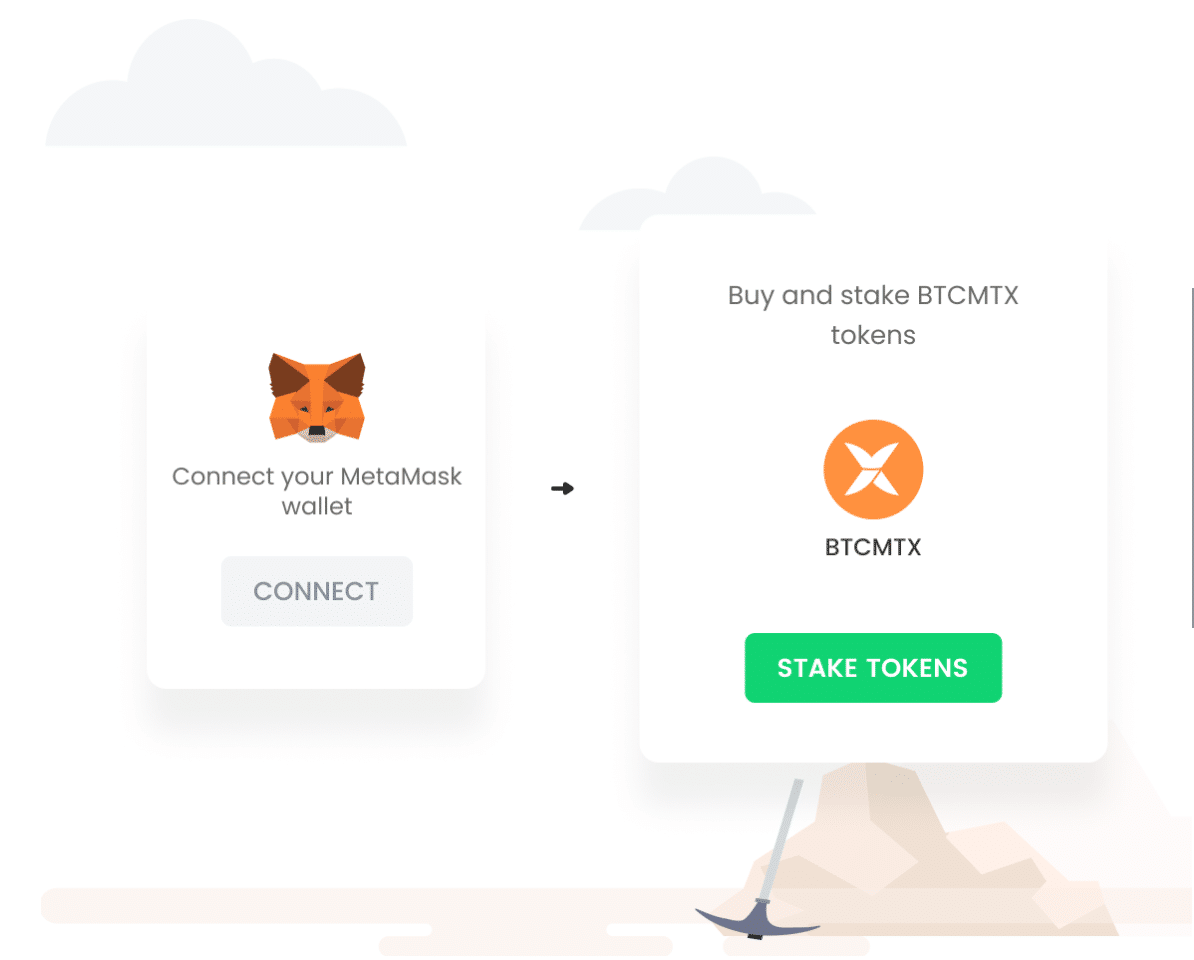Viewport: 1194px width, 960px height.
Task: Click the fox's black nose
Action: point(317,431)
